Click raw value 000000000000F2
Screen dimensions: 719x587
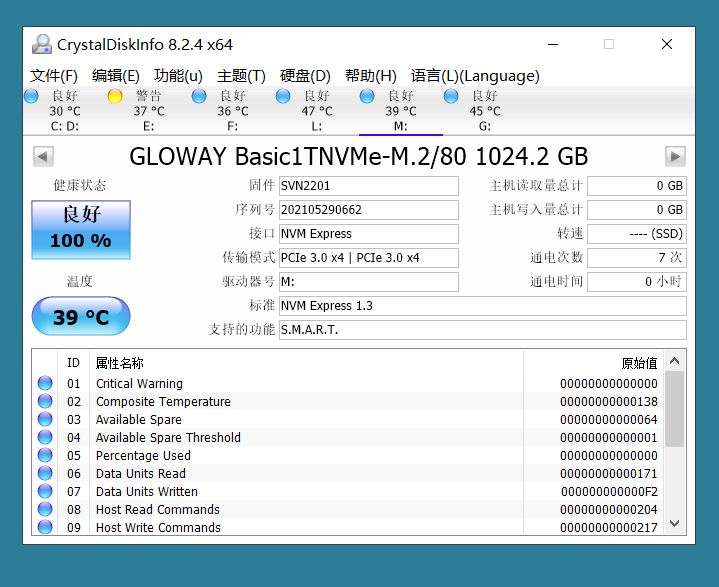(609, 492)
